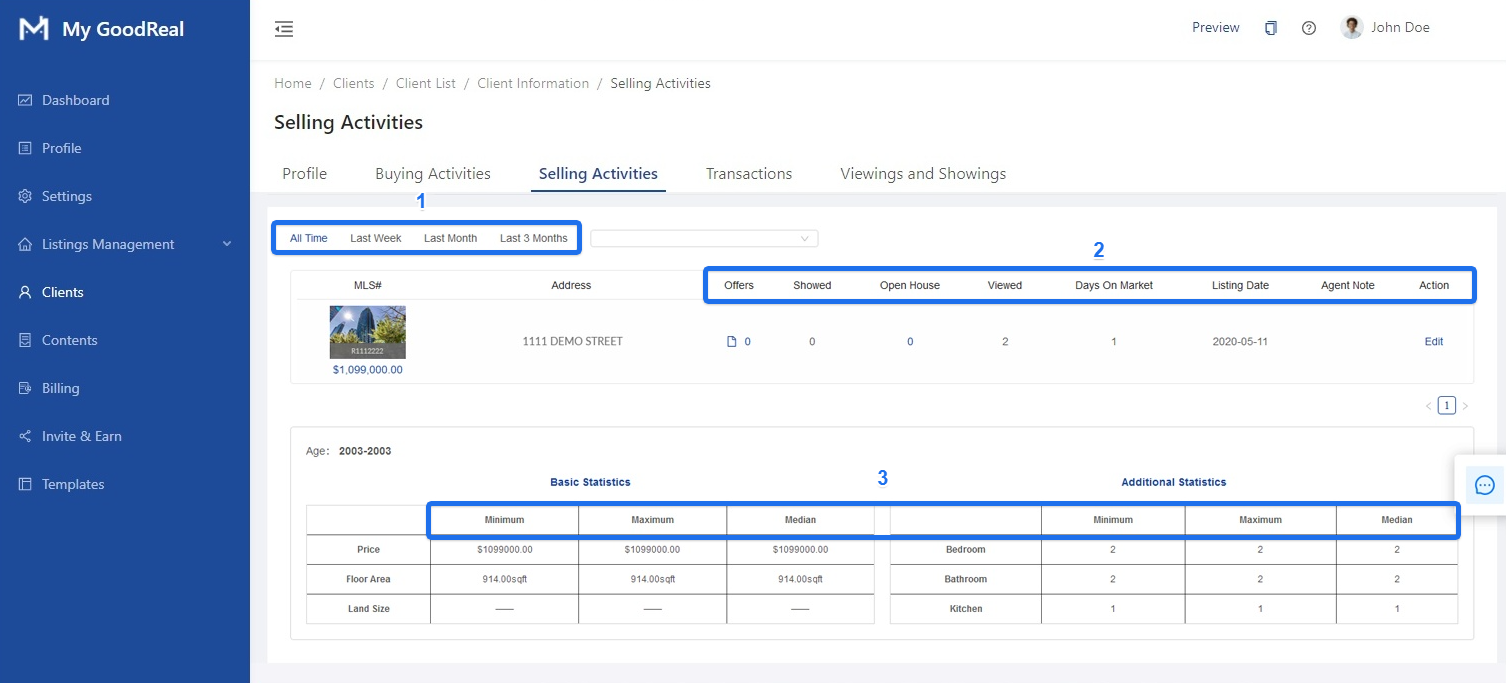
Task: Click the Preview link in header
Action: click(x=1215, y=28)
